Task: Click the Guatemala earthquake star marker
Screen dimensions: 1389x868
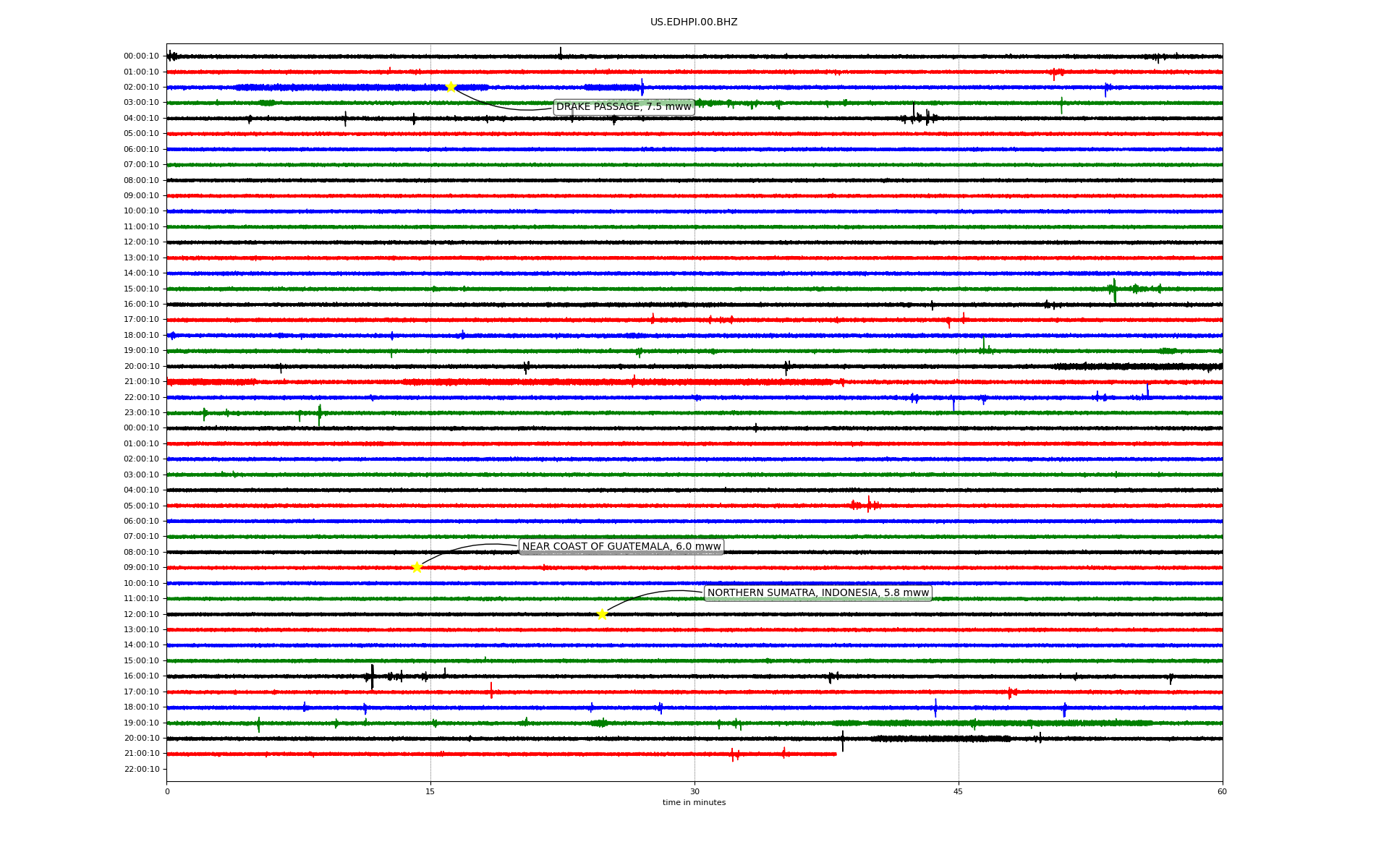Action: pyautogui.click(x=417, y=568)
